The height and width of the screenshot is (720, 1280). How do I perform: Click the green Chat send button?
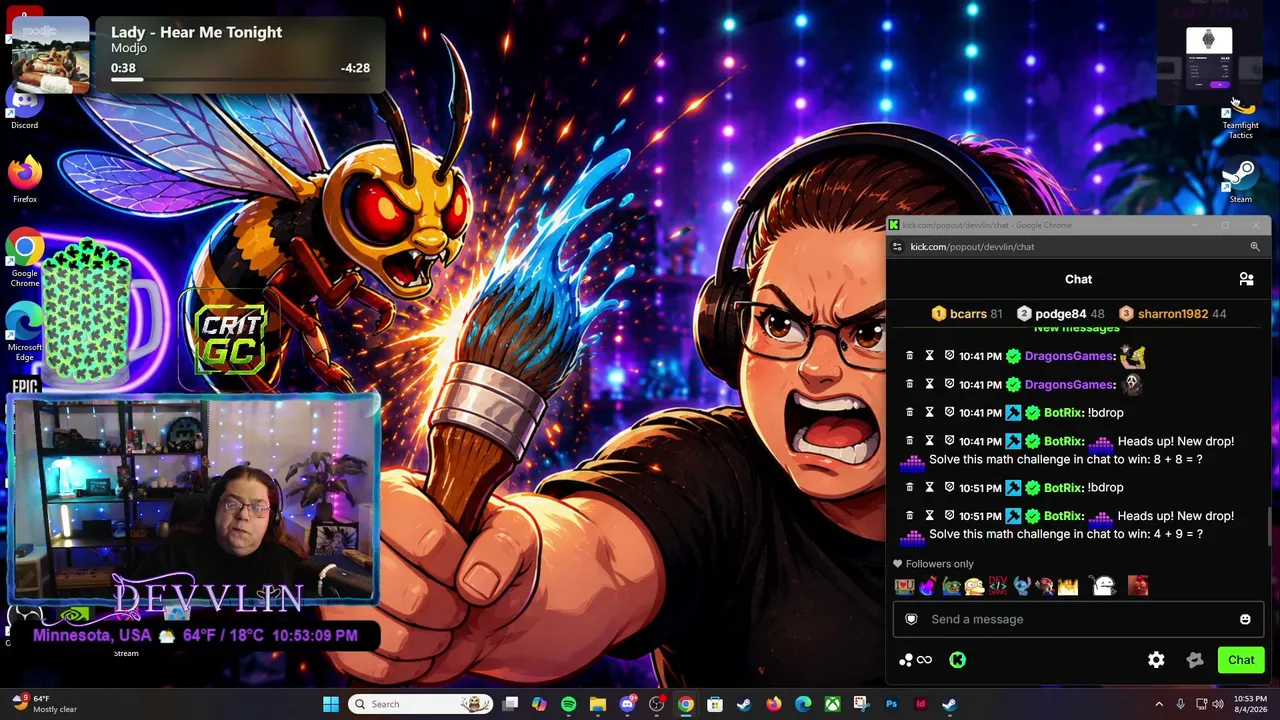coord(1241,660)
